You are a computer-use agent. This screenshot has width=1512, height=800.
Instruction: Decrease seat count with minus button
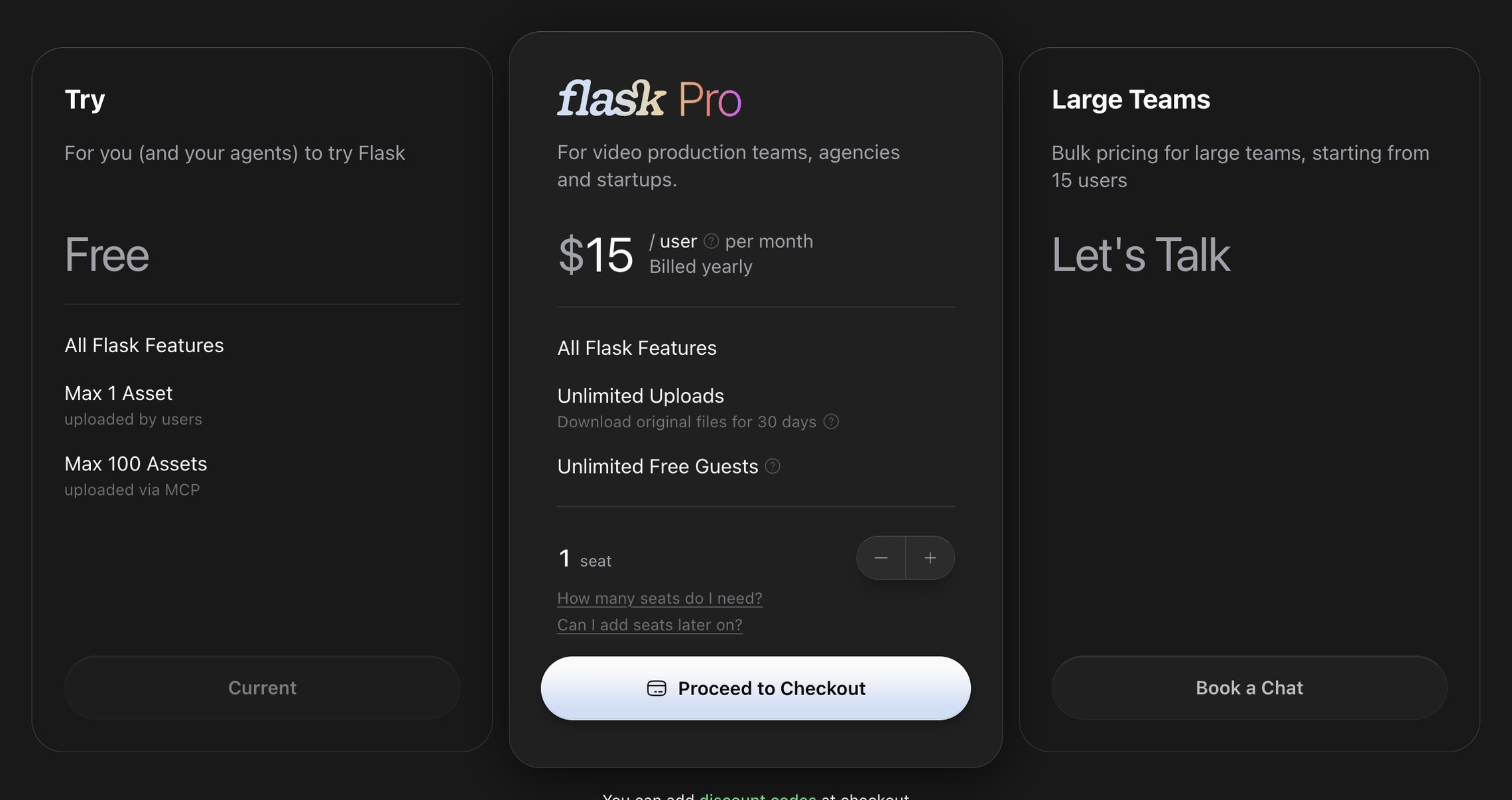tap(881, 558)
